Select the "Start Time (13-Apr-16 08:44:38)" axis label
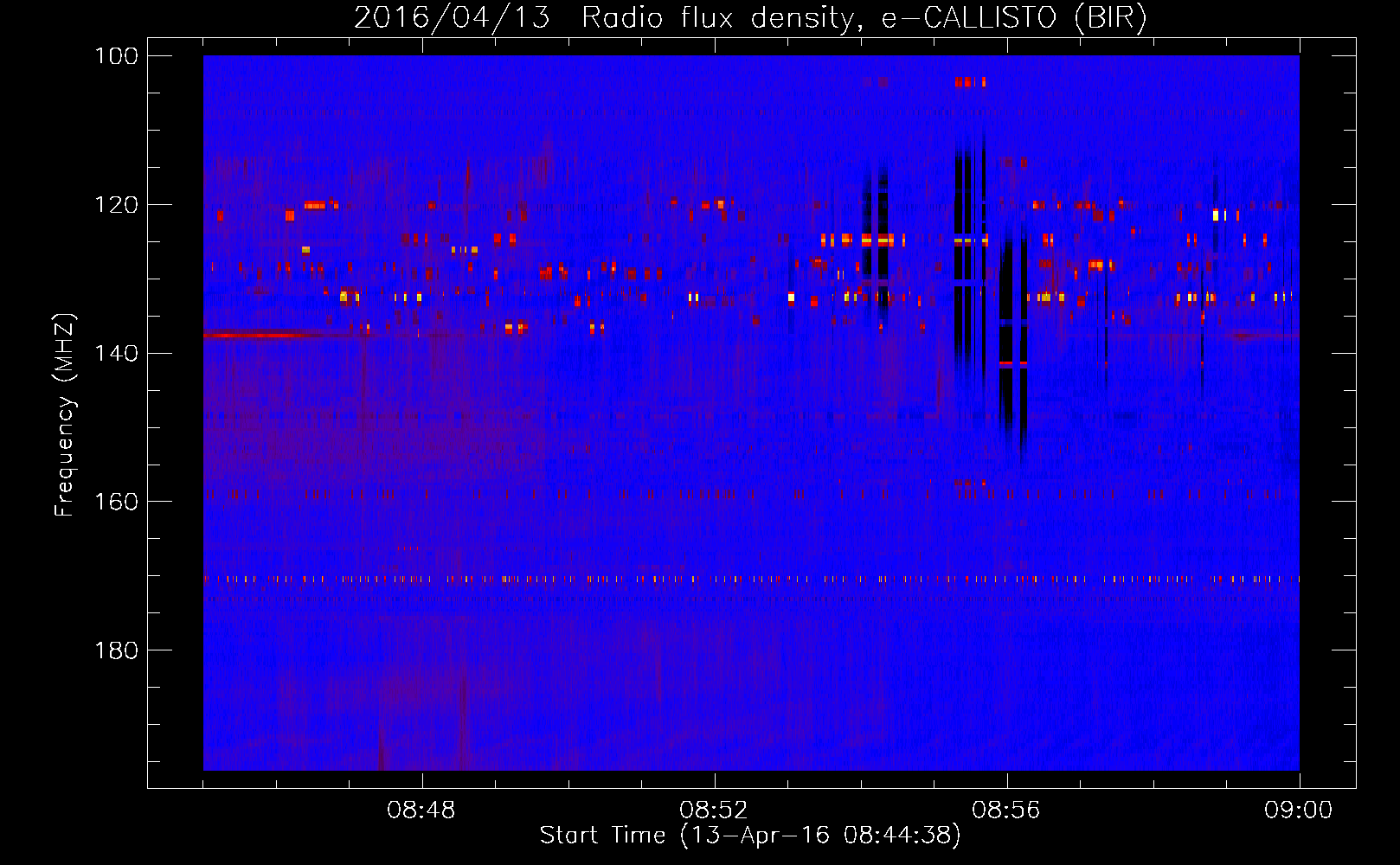Viewport: 1400px width, 865px height. tap(750, 836)
